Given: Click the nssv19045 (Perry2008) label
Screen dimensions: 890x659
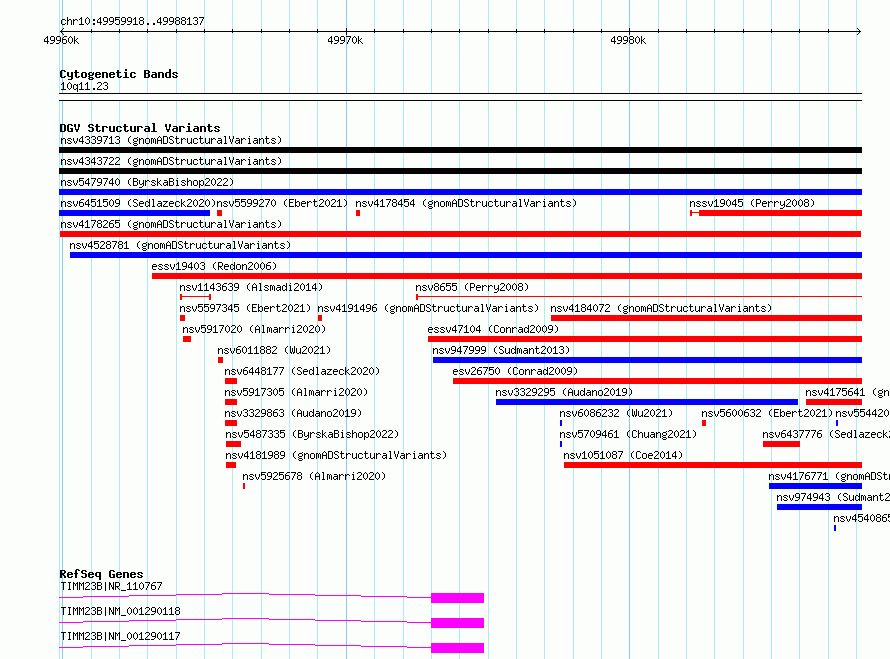Looking at the screenshot, I should point(752,203).
